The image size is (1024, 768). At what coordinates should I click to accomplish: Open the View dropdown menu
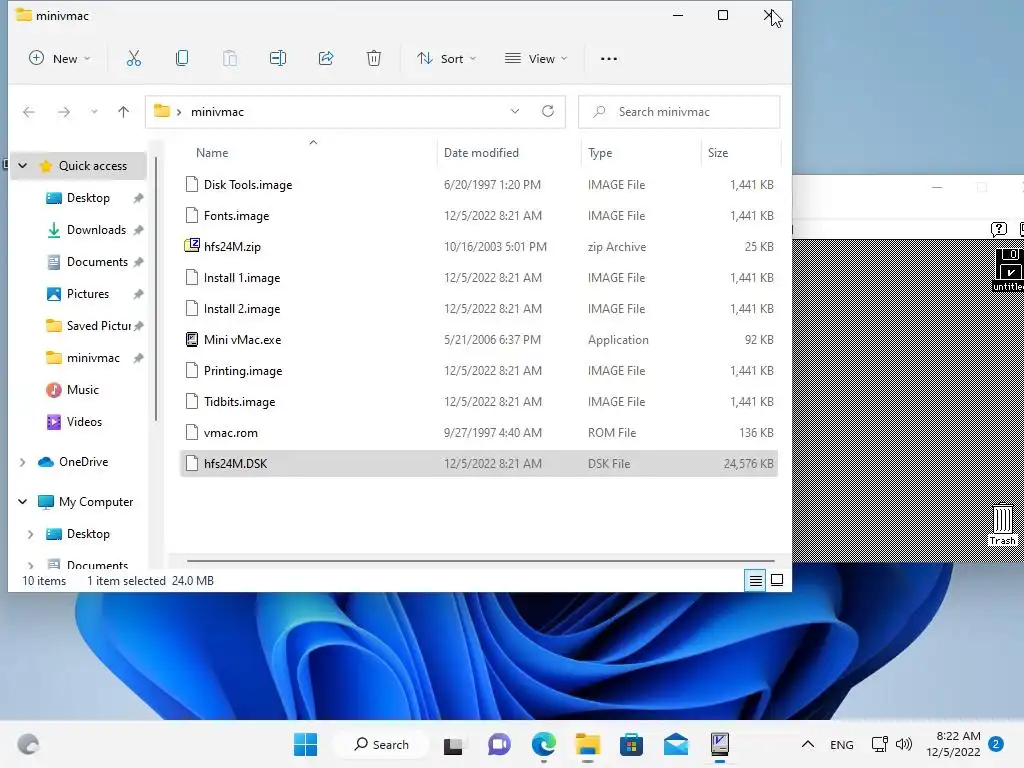coord(536,59)
